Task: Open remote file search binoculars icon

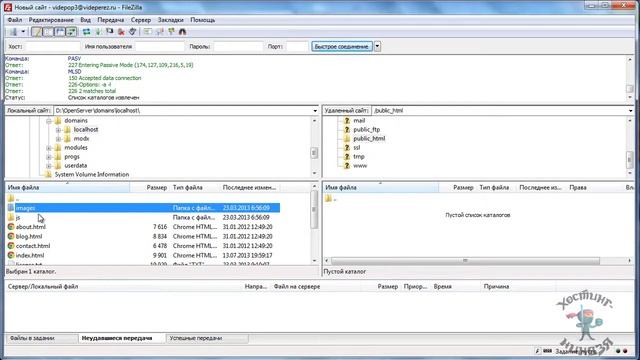Action: tap(182, 32)
